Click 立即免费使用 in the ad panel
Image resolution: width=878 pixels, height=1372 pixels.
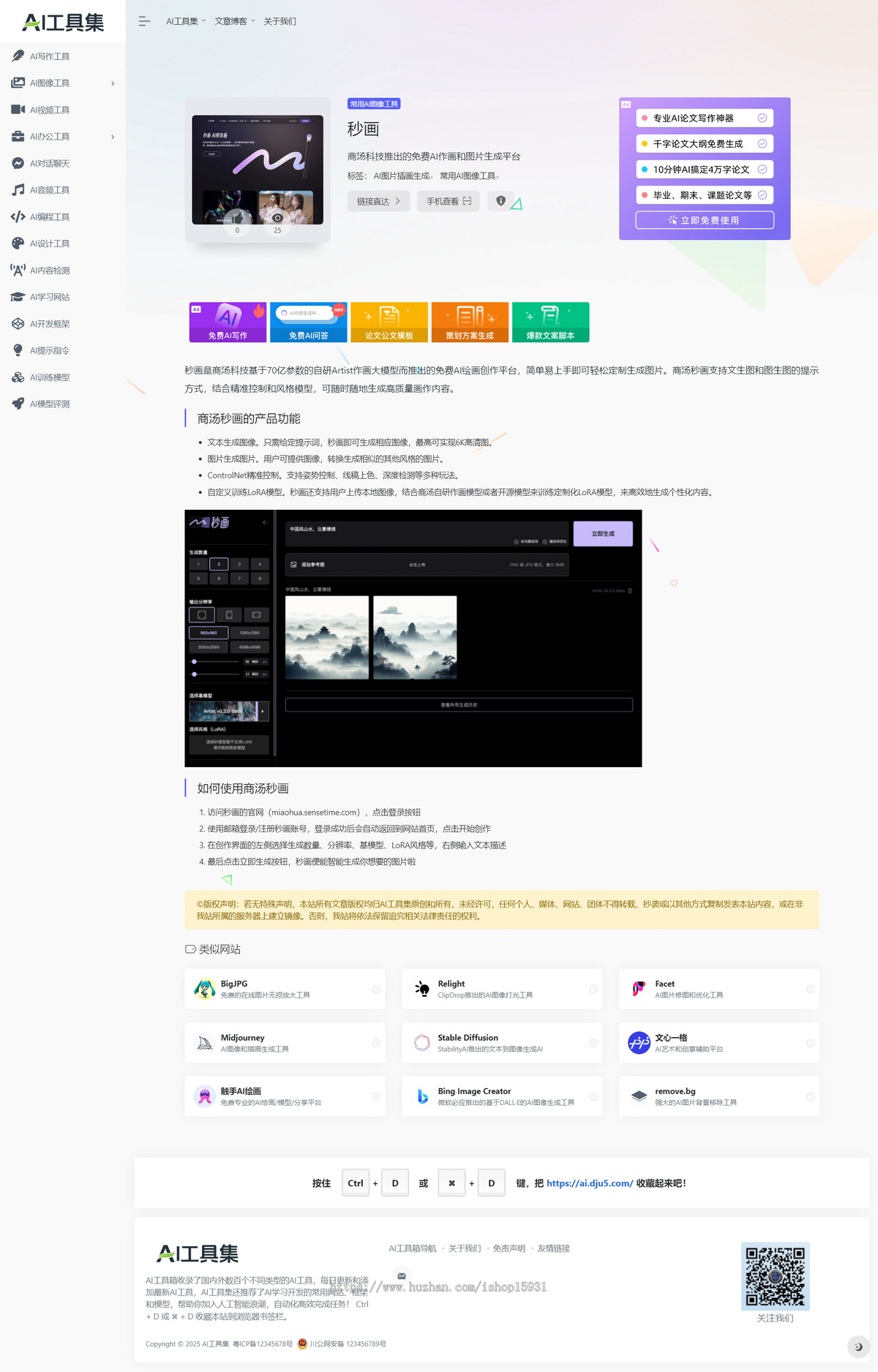point(705,220)
